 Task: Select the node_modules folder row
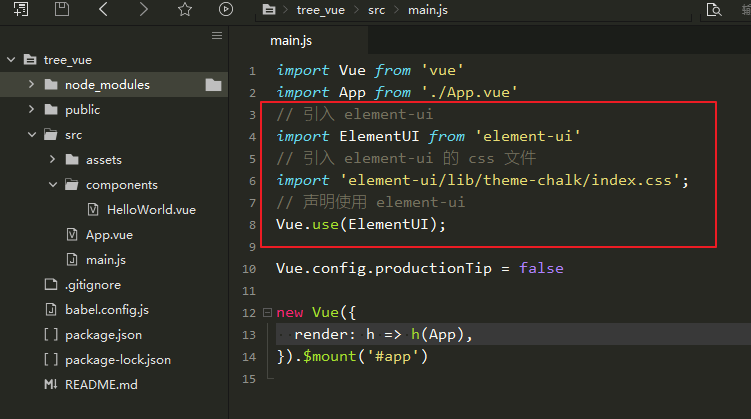[114, 85]
